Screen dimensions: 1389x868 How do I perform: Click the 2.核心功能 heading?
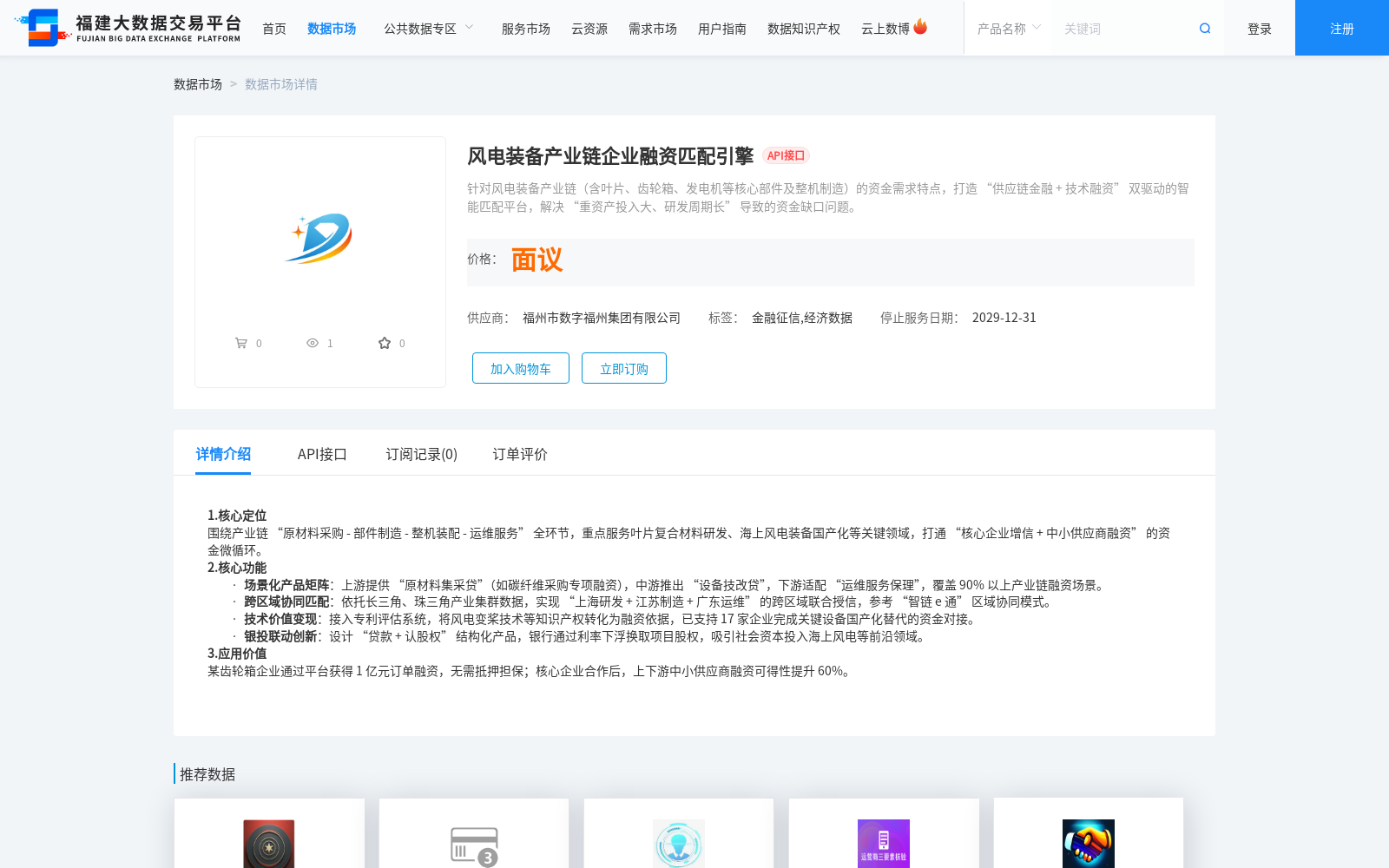[x=237, y=568]
